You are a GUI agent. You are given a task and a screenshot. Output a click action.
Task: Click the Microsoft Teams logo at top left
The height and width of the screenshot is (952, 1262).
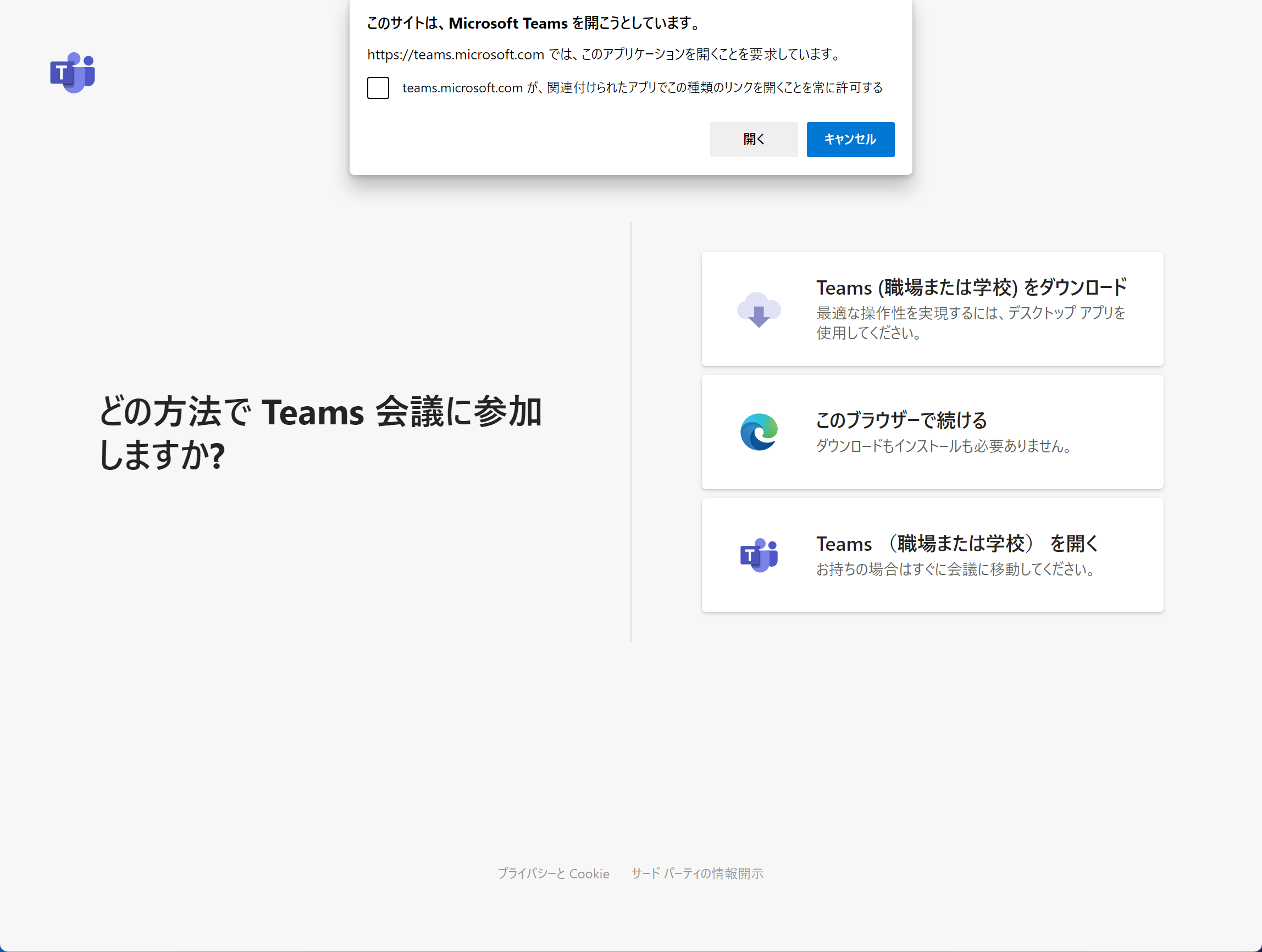pos(73,73)
